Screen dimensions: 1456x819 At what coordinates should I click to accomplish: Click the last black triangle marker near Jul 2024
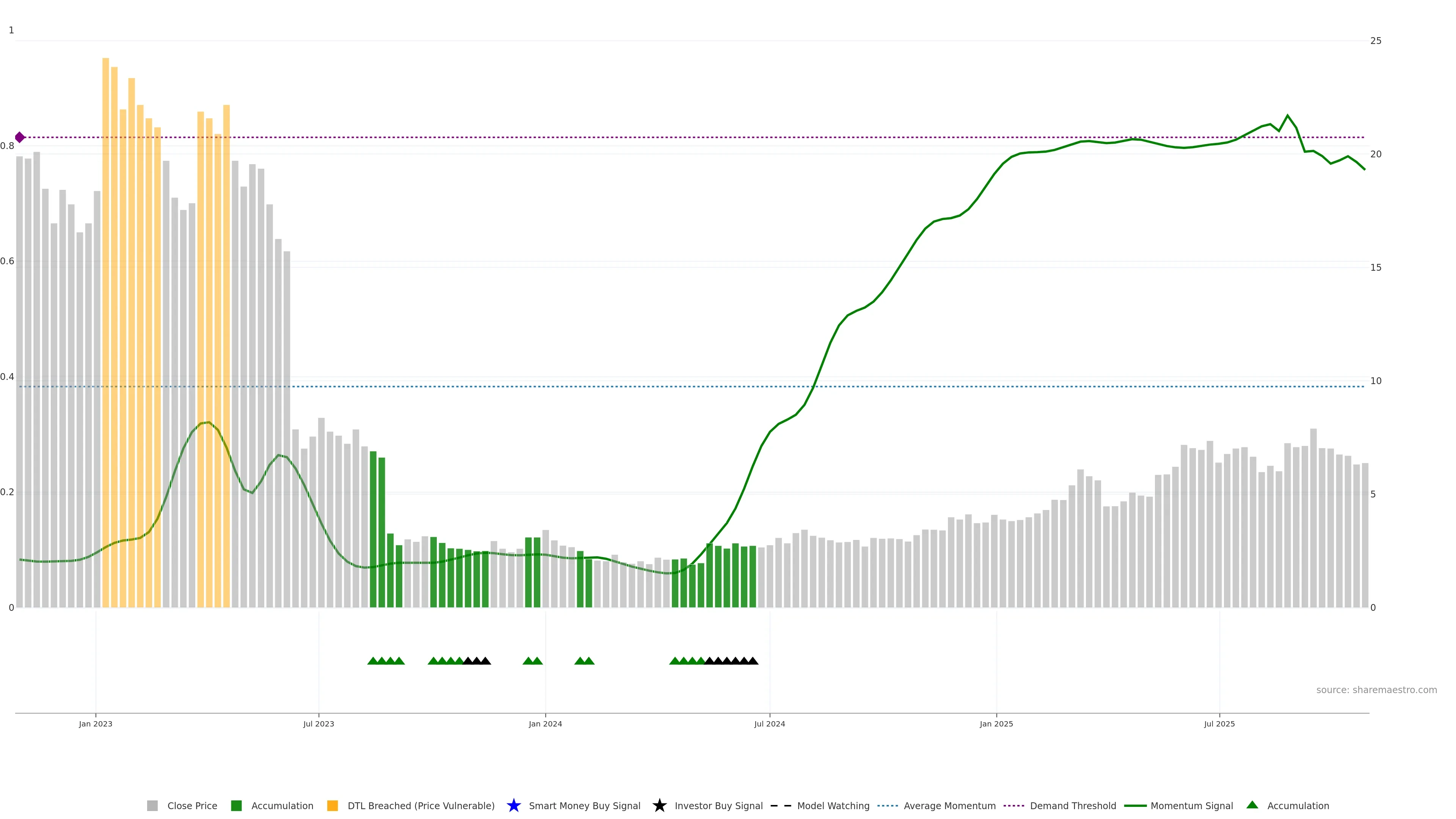pos(753,661)
